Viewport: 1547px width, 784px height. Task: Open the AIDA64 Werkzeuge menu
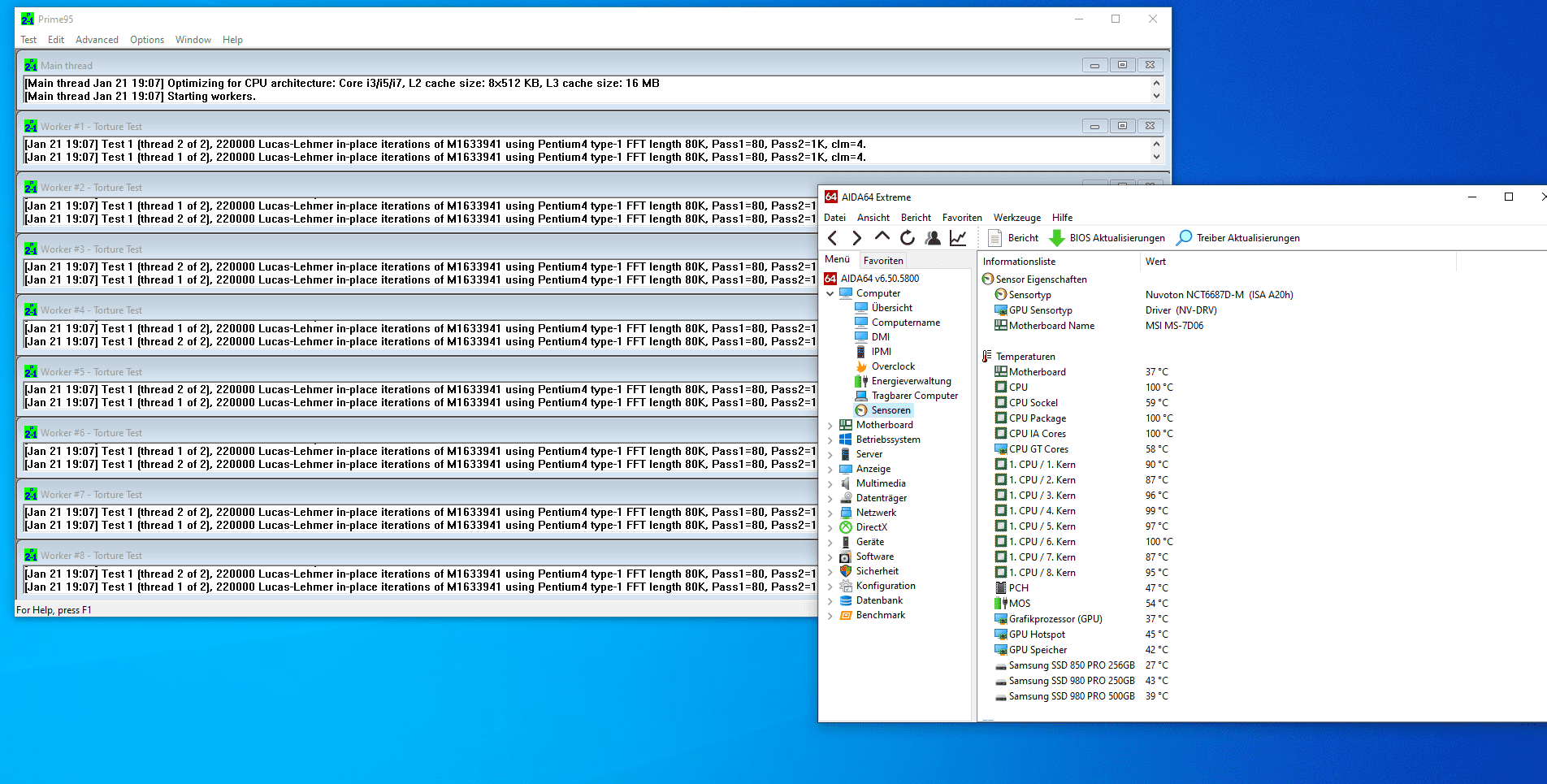click(1016, 218)
